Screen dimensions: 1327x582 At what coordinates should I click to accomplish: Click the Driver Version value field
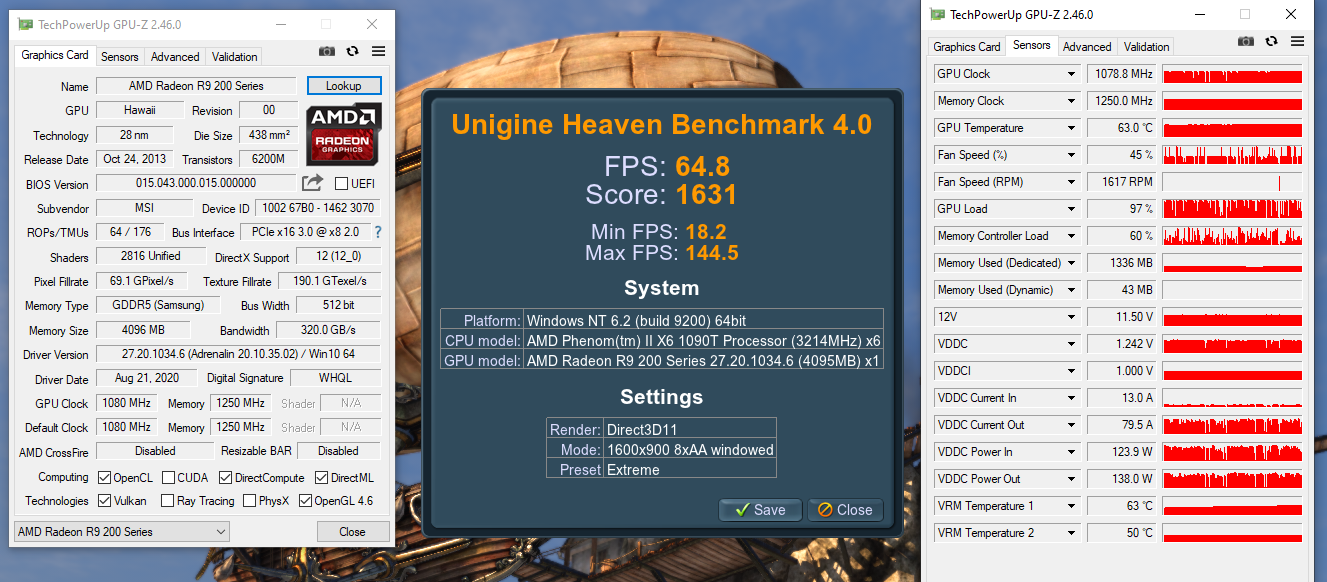point(238,354)
